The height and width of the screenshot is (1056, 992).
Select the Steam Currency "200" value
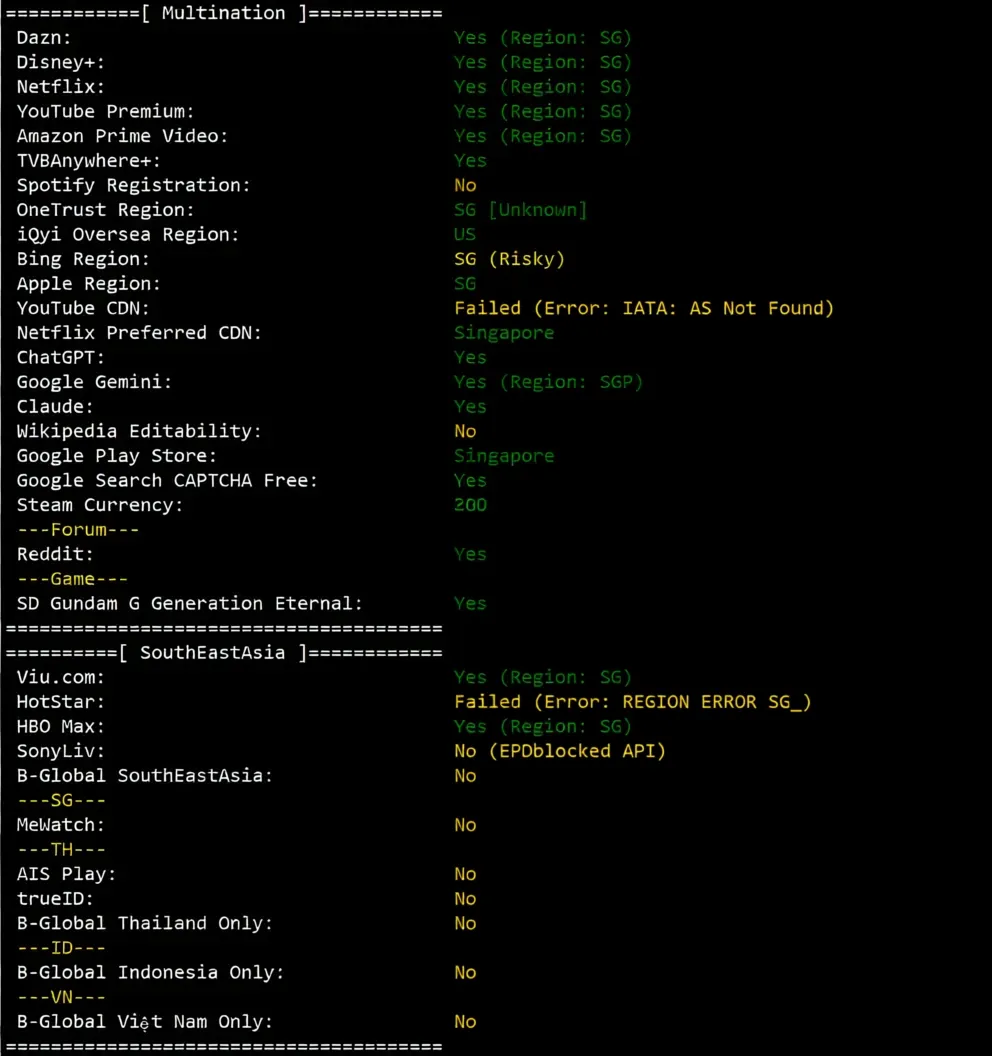[471, 505]
